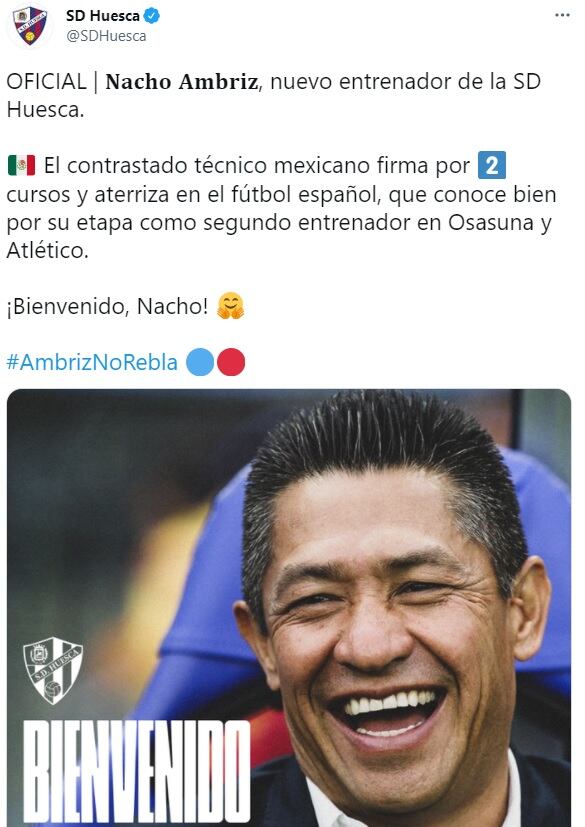Open the welcome photo of the coach

pos(289,608)
